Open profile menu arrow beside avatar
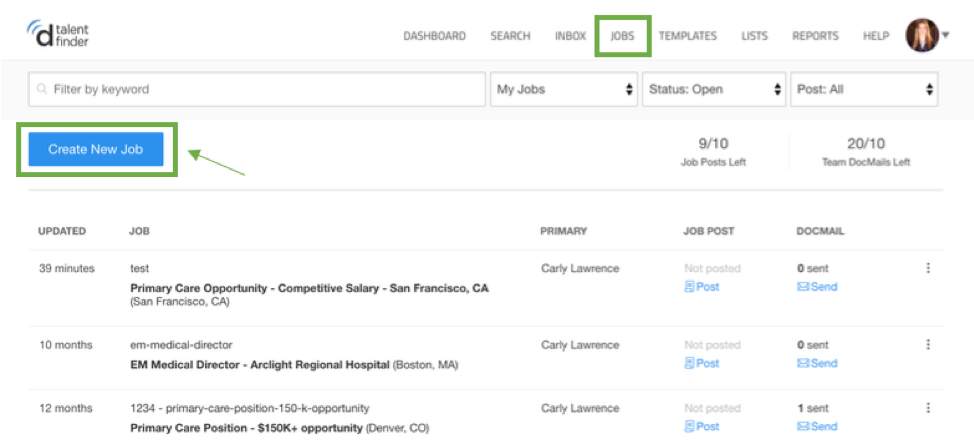This screenshot has height=447, width=974. pos(945,35)
